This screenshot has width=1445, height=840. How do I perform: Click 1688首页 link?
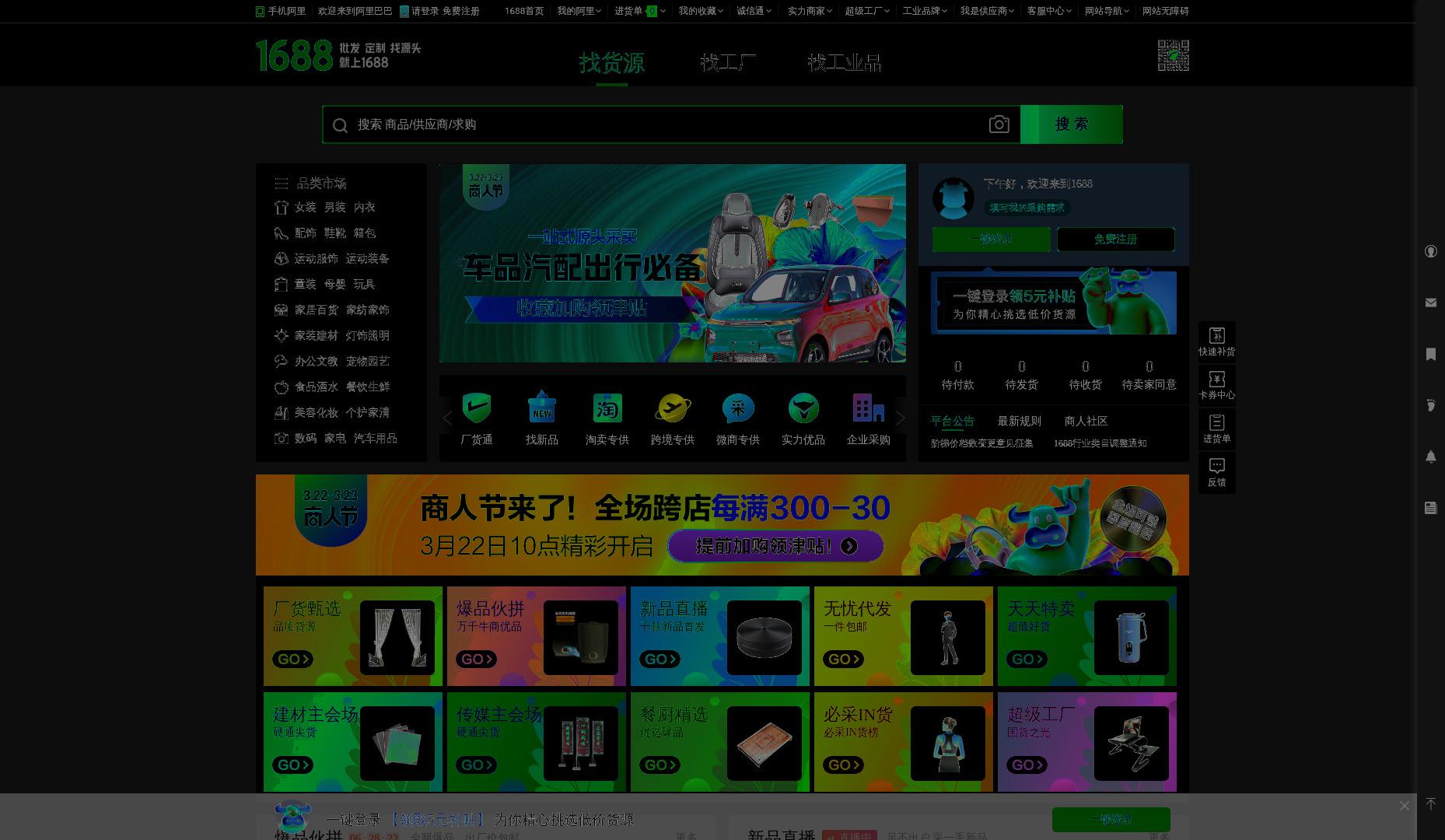pos(523,11)
